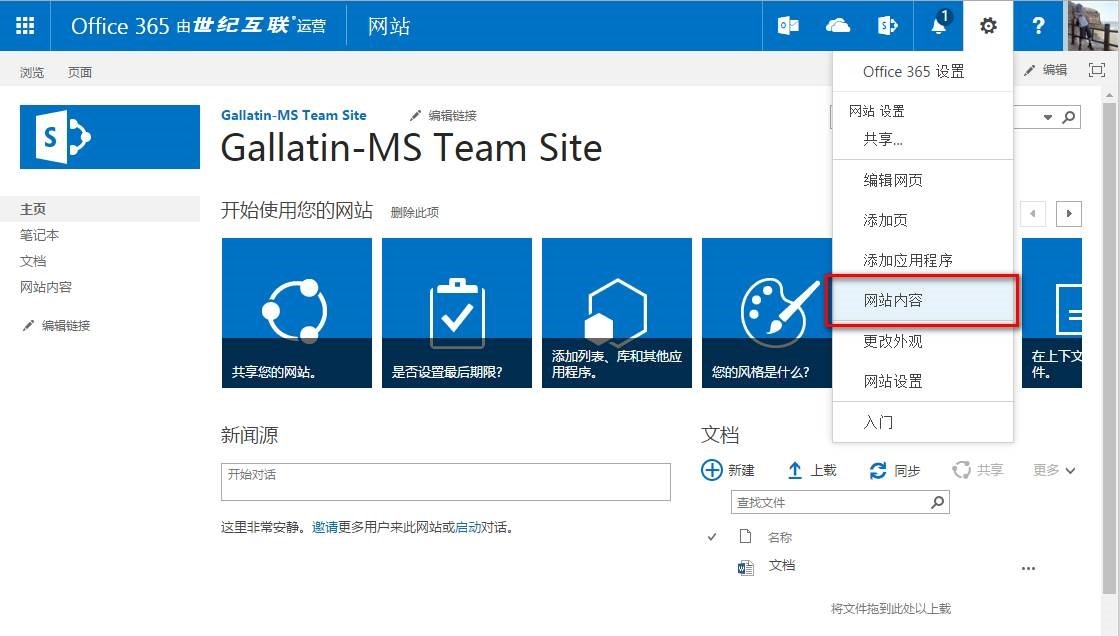Viewport: 1119px width, 636px height.
Task: Select 网站内容 in the settings menu
Action: (921, 301)
